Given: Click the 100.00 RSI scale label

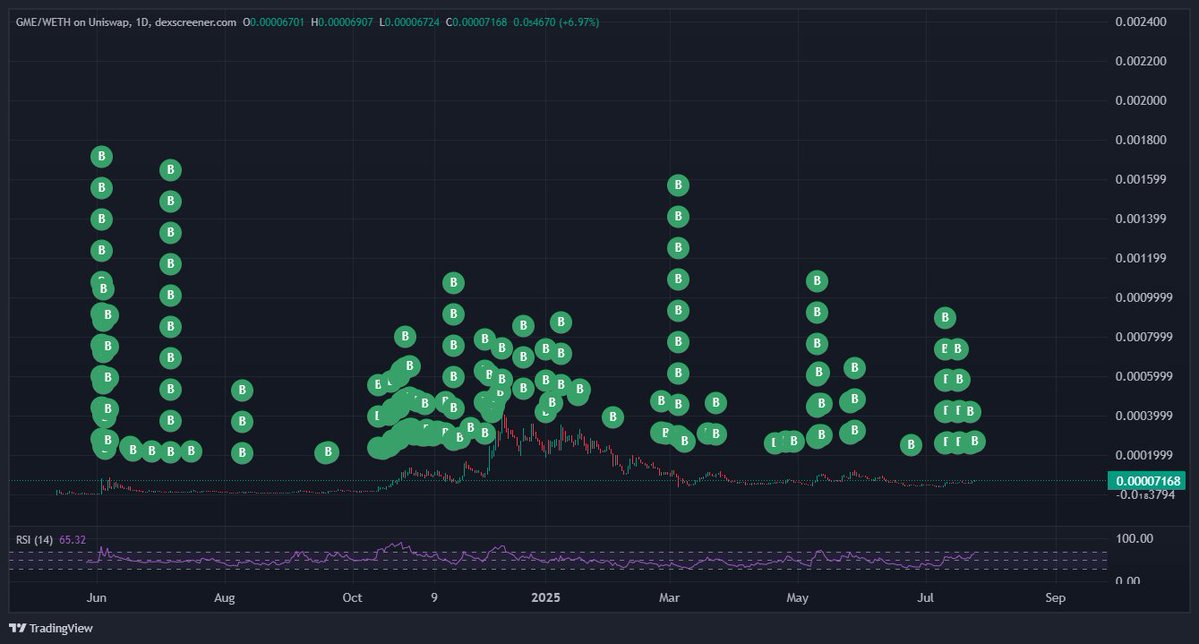Looking at the screenshot, I should tap(1135, 538).
